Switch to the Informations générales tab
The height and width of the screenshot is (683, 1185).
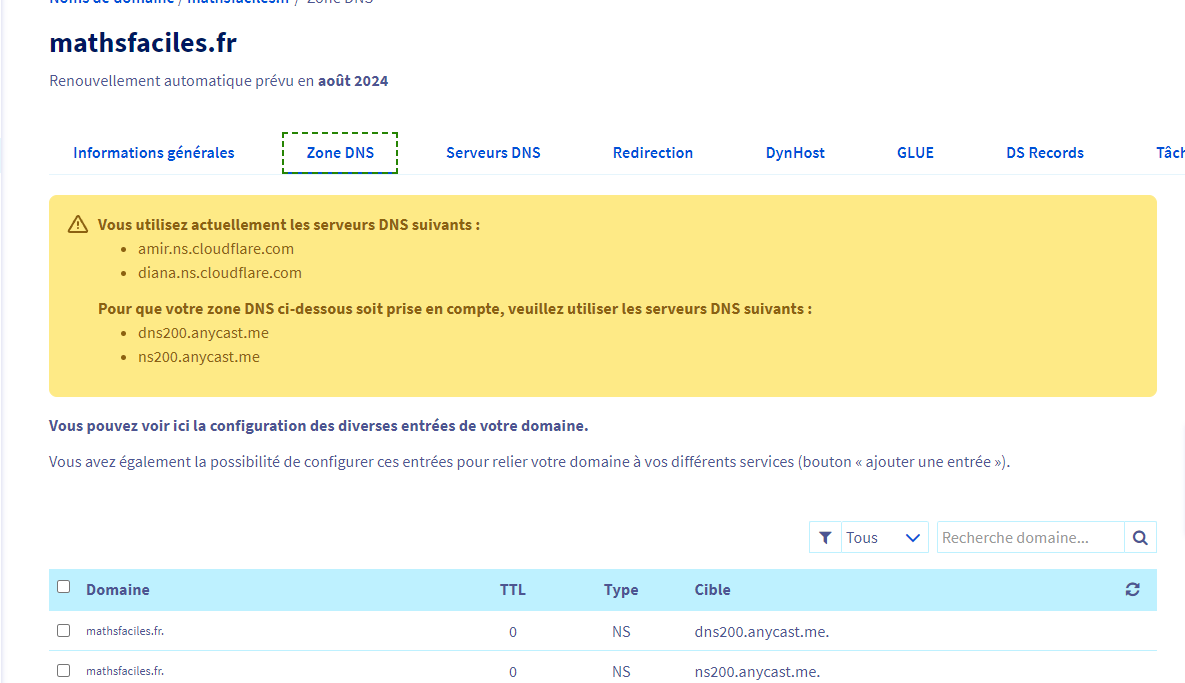pyautogui.click(x=154, y=153)
